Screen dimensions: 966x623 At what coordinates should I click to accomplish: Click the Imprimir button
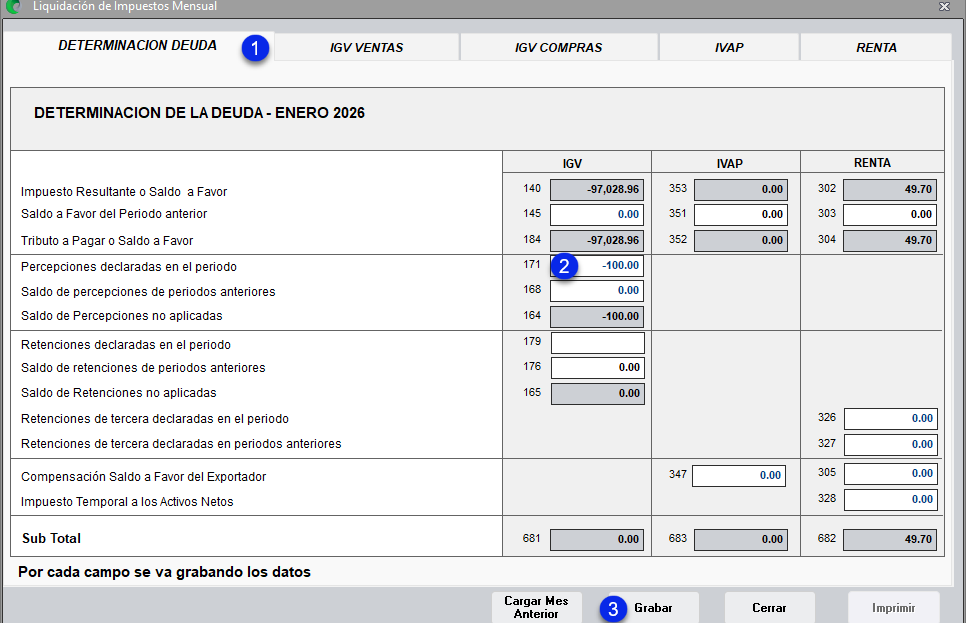(x=893, y=608)
